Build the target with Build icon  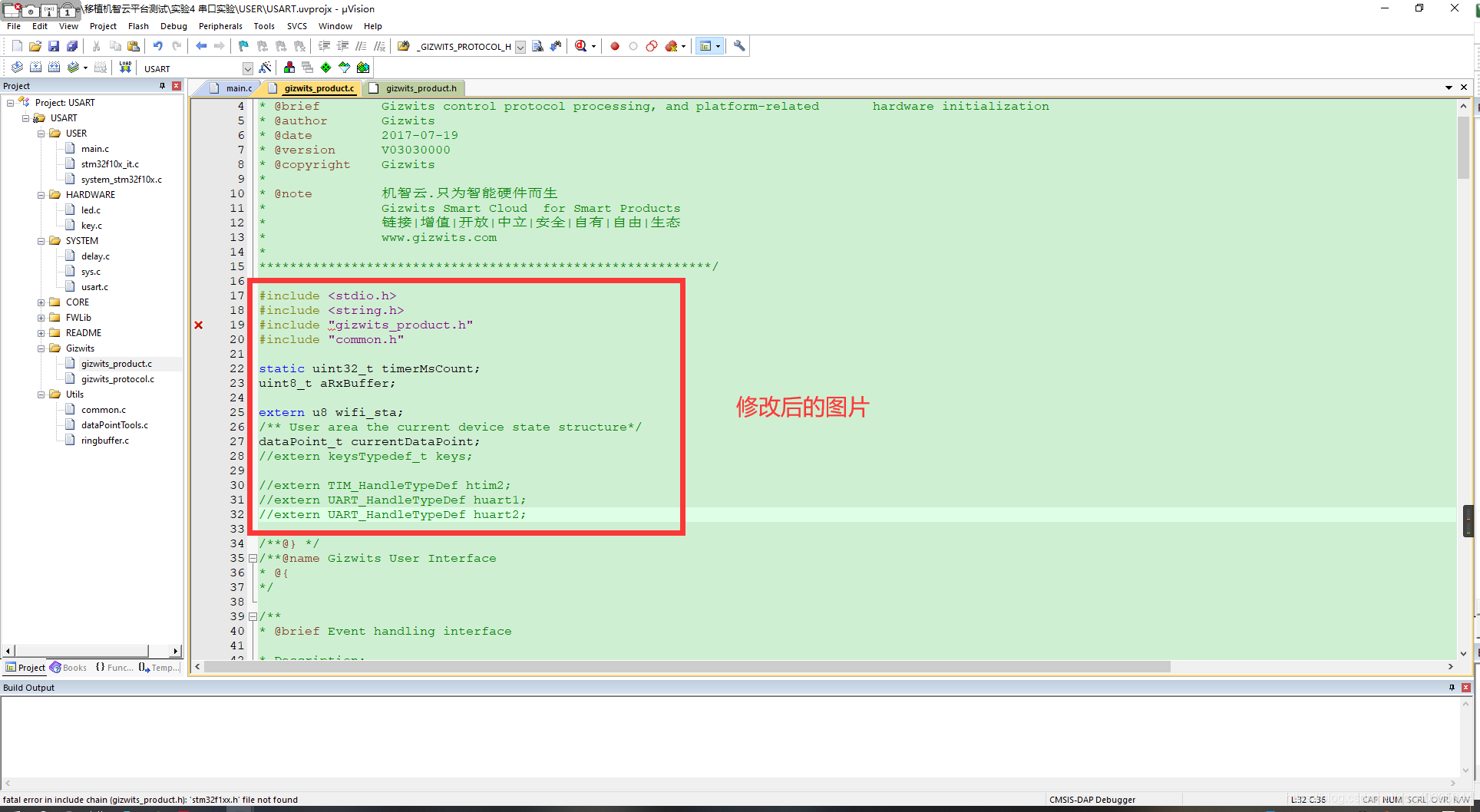[x=35, y=68]
